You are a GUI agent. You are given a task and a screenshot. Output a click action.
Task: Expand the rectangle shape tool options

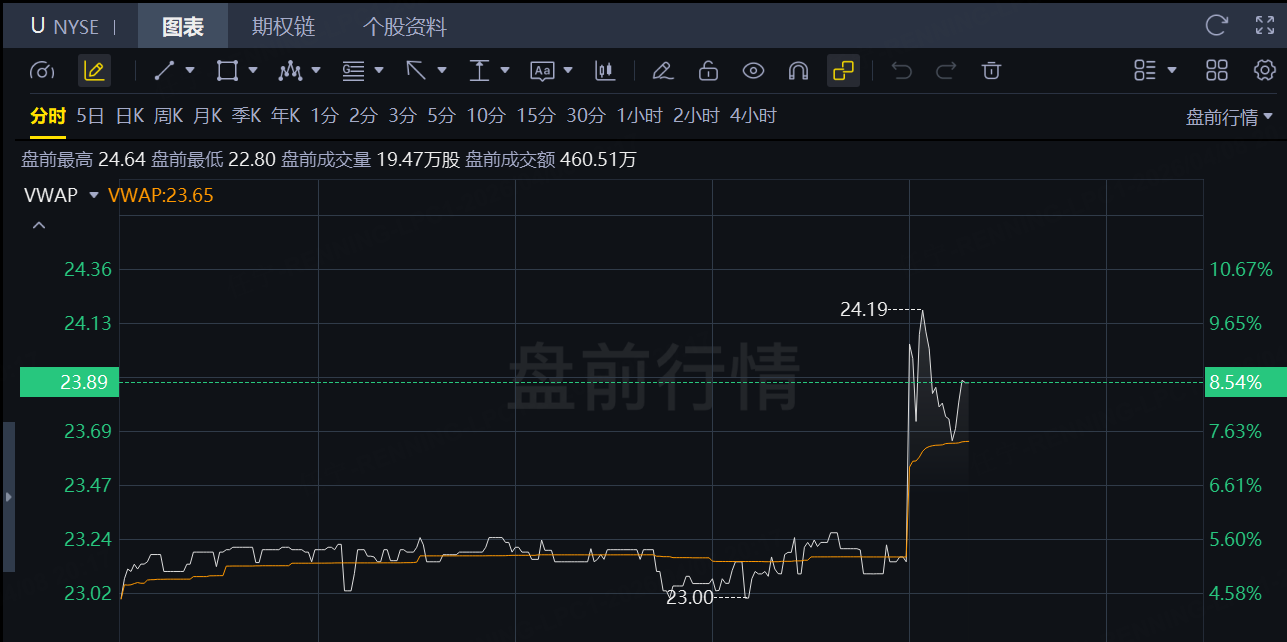point(252,71)
